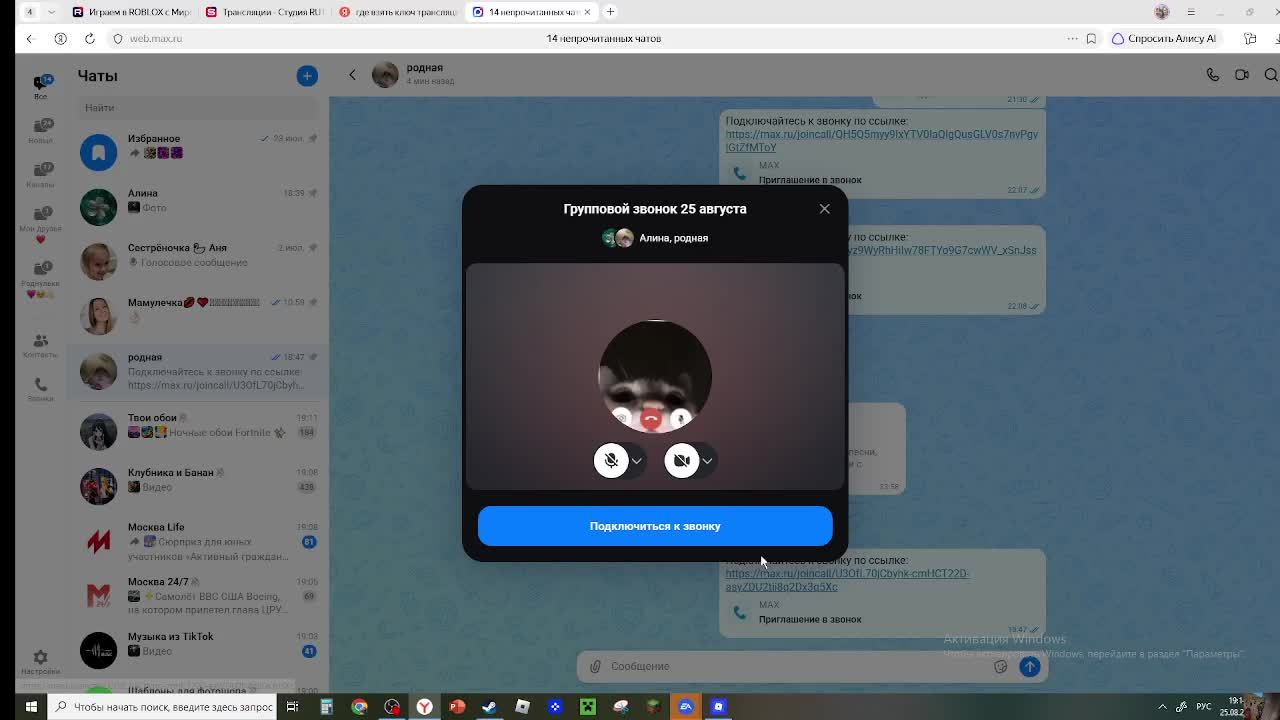Expand microphone device options arrow
The image size is (1280, 720).
pyautogui.click(x=636, y=461)
